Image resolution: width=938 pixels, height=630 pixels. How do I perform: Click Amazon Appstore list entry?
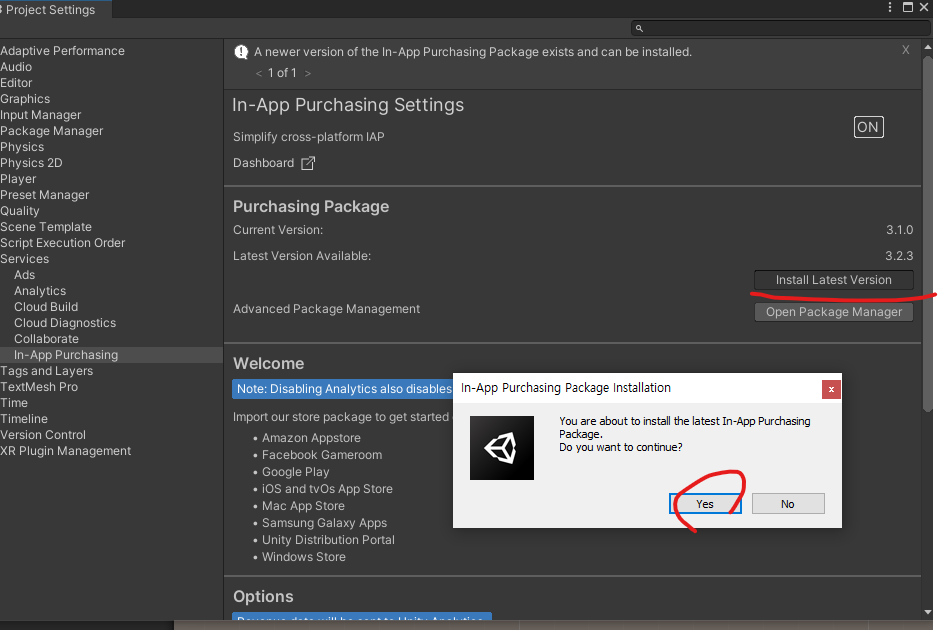[311, 438]
